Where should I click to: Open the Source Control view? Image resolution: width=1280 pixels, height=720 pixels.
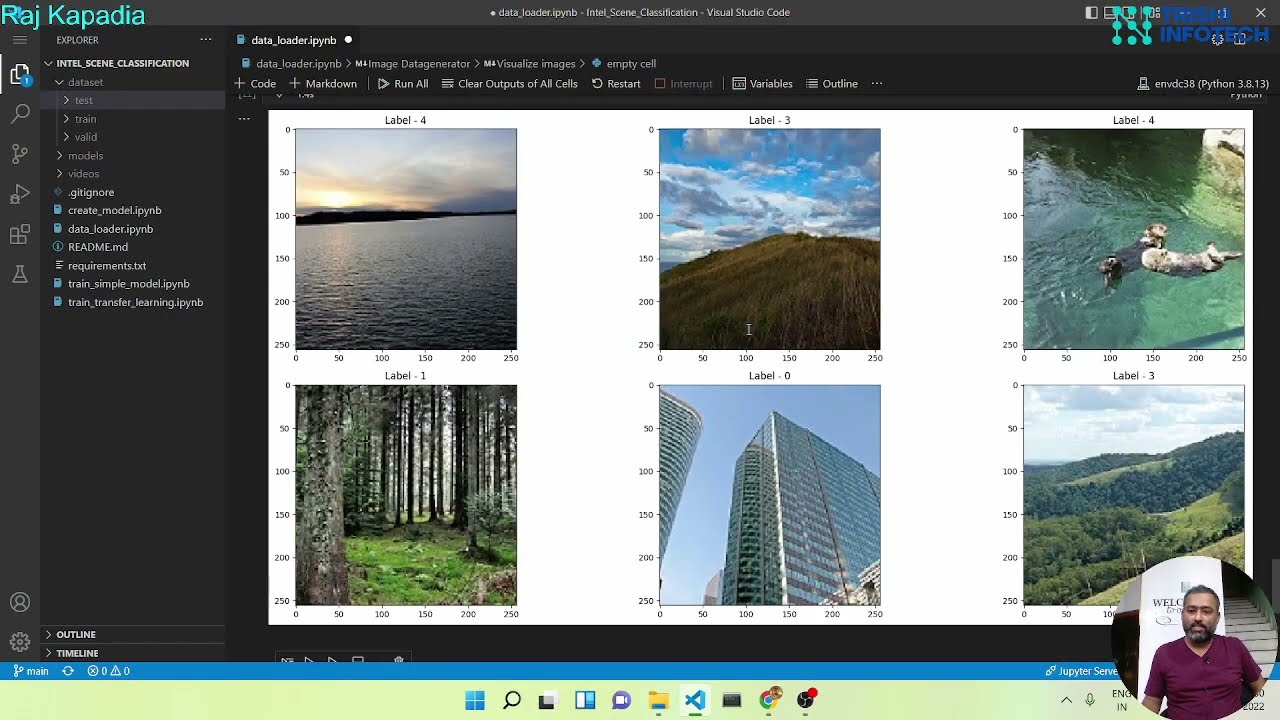20,154
